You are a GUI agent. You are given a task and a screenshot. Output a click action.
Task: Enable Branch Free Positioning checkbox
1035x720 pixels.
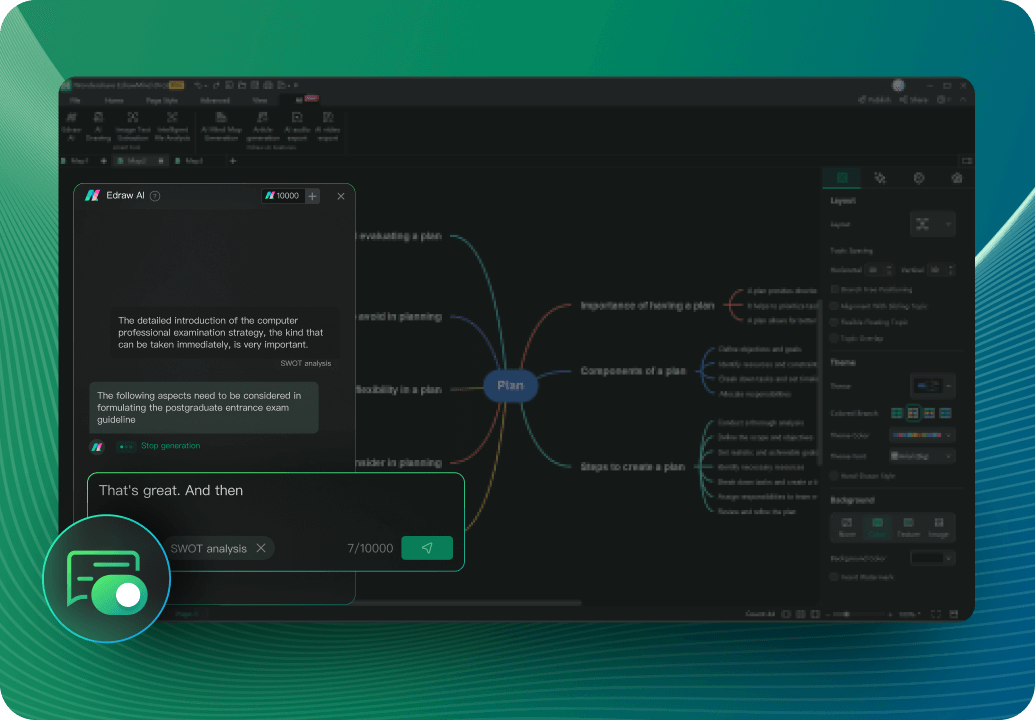(x=835, y=289)
